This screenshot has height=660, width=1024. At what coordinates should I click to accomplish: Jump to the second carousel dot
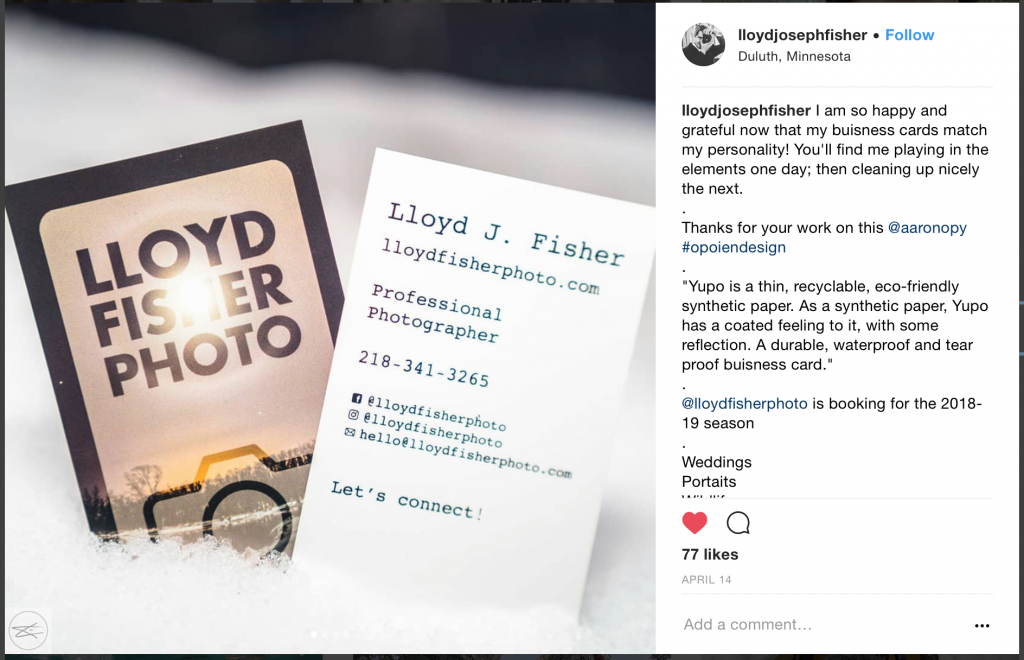[325, 635]
